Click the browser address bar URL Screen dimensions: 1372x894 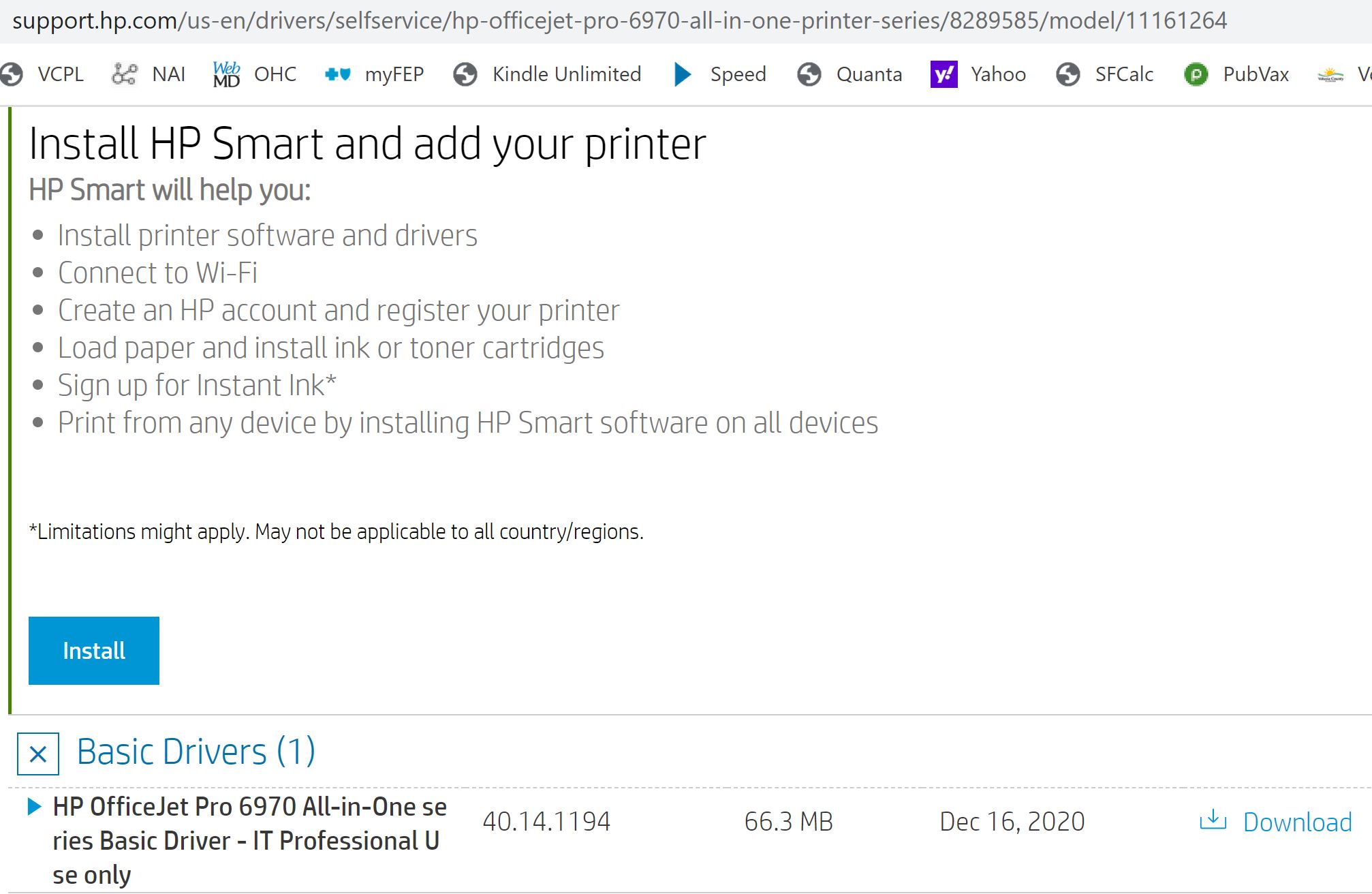619,20
